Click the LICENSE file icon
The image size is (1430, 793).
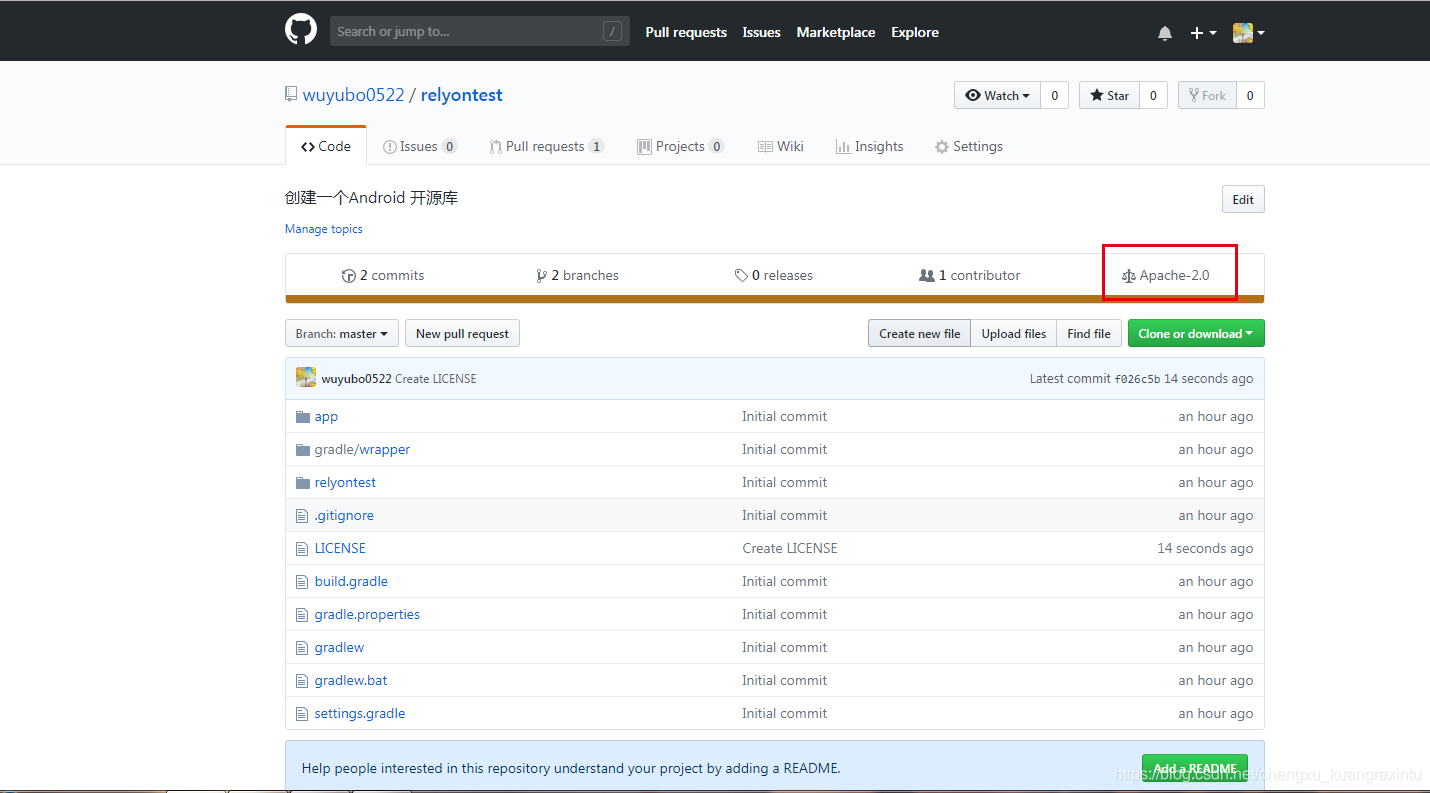pyautogui.click(x=303, y=548)
